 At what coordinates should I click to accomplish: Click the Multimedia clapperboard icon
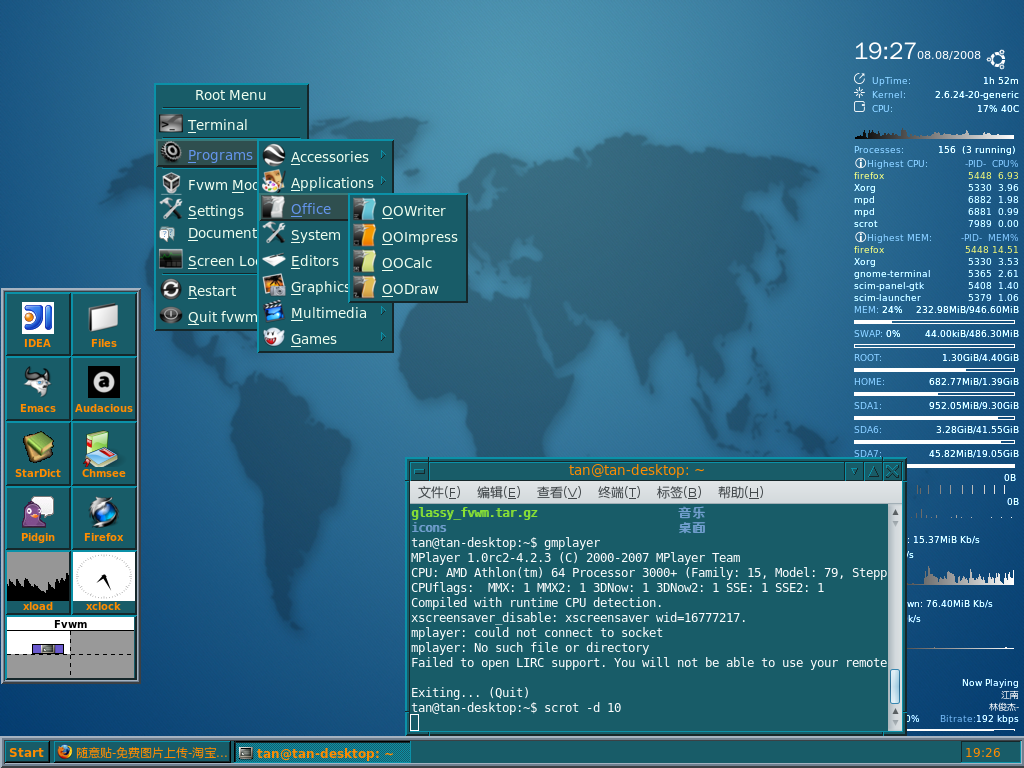(x=274, y=312)
